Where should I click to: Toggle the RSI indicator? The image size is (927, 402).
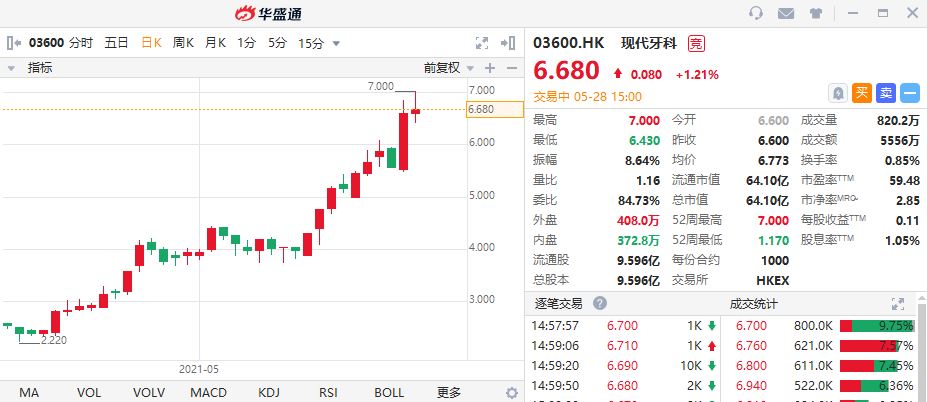(328, 393)
